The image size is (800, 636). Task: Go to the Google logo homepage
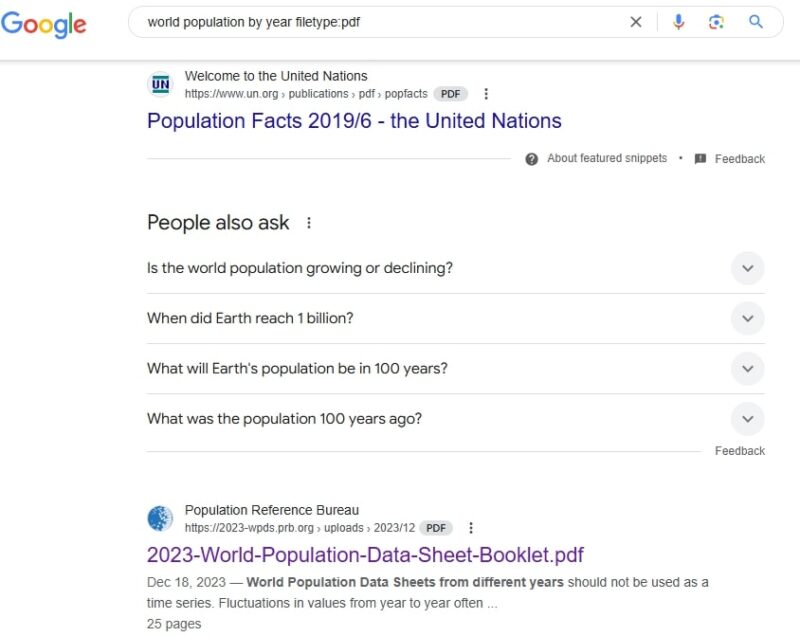(44, 24)
